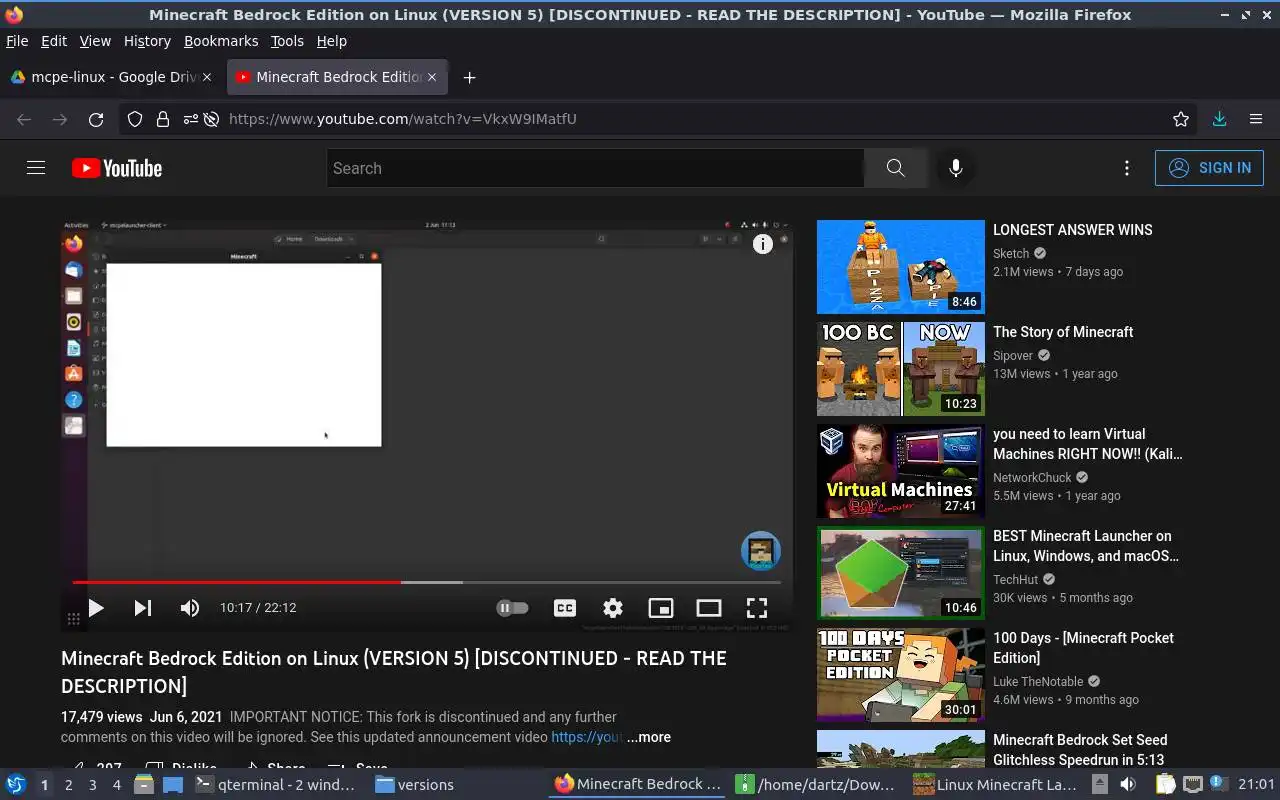This screenshot has width=1280, height=800.
Task: Toggle closed captions CC
Action: (565, 608)
